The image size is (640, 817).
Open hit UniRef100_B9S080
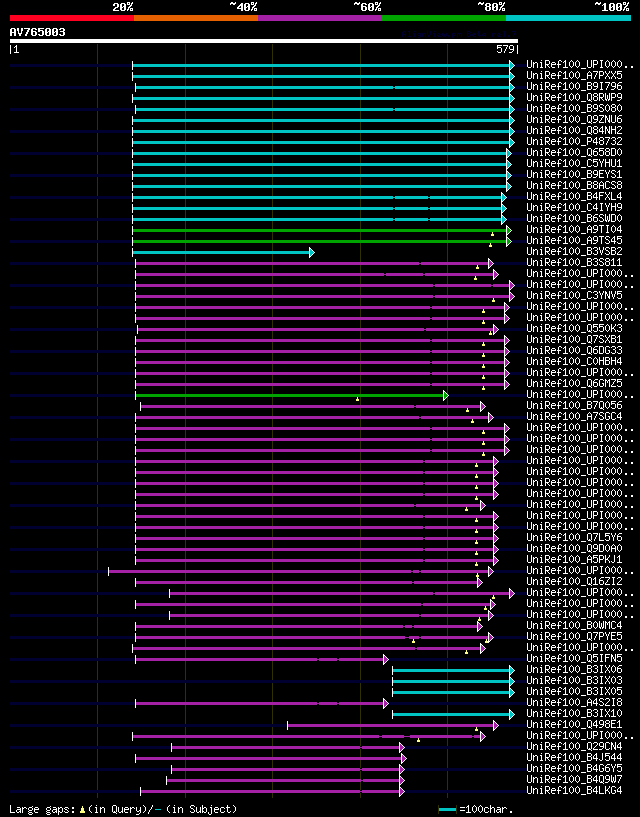pos(574,108)
